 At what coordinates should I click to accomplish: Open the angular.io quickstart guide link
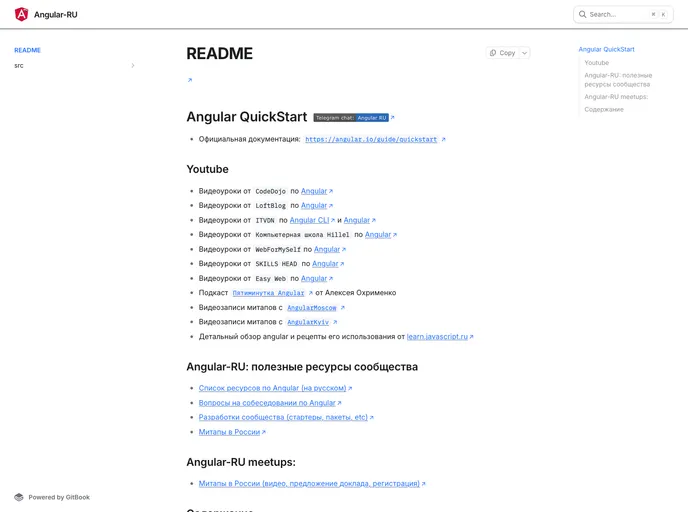371,140
